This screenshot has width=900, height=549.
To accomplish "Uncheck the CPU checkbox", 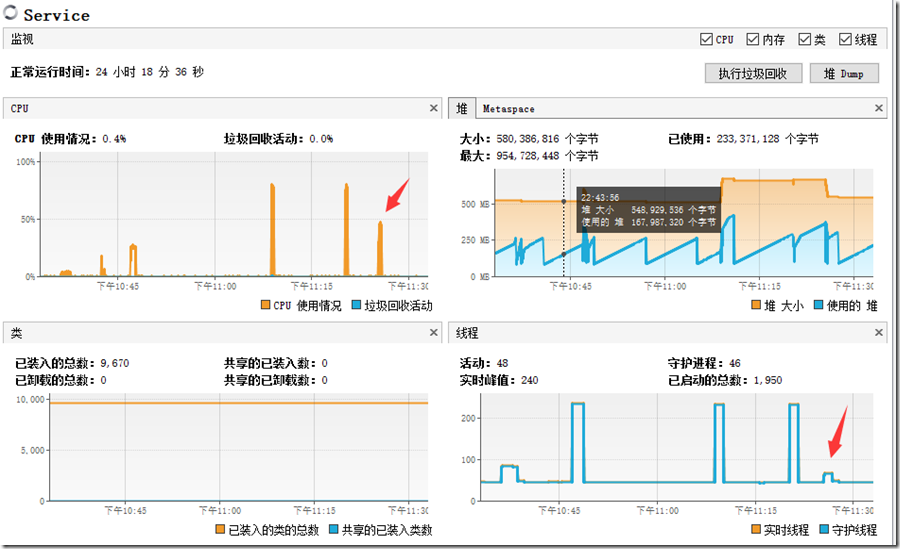I will pyautogui.click(x=707, y=39).
